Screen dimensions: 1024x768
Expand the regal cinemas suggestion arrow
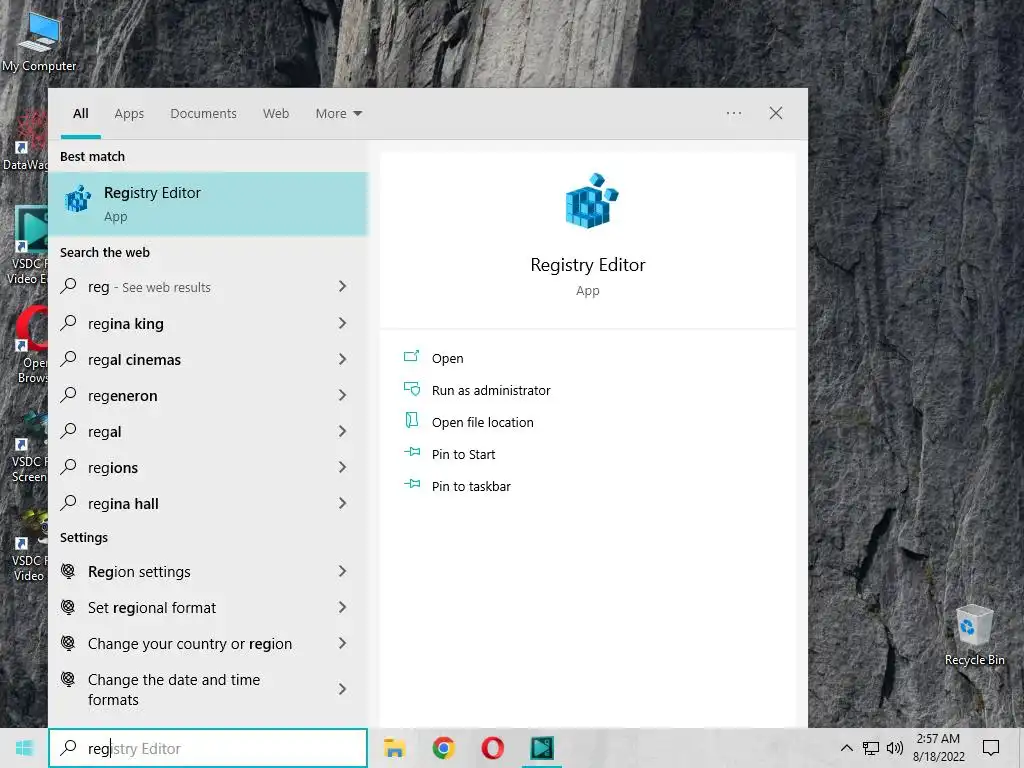342,359
